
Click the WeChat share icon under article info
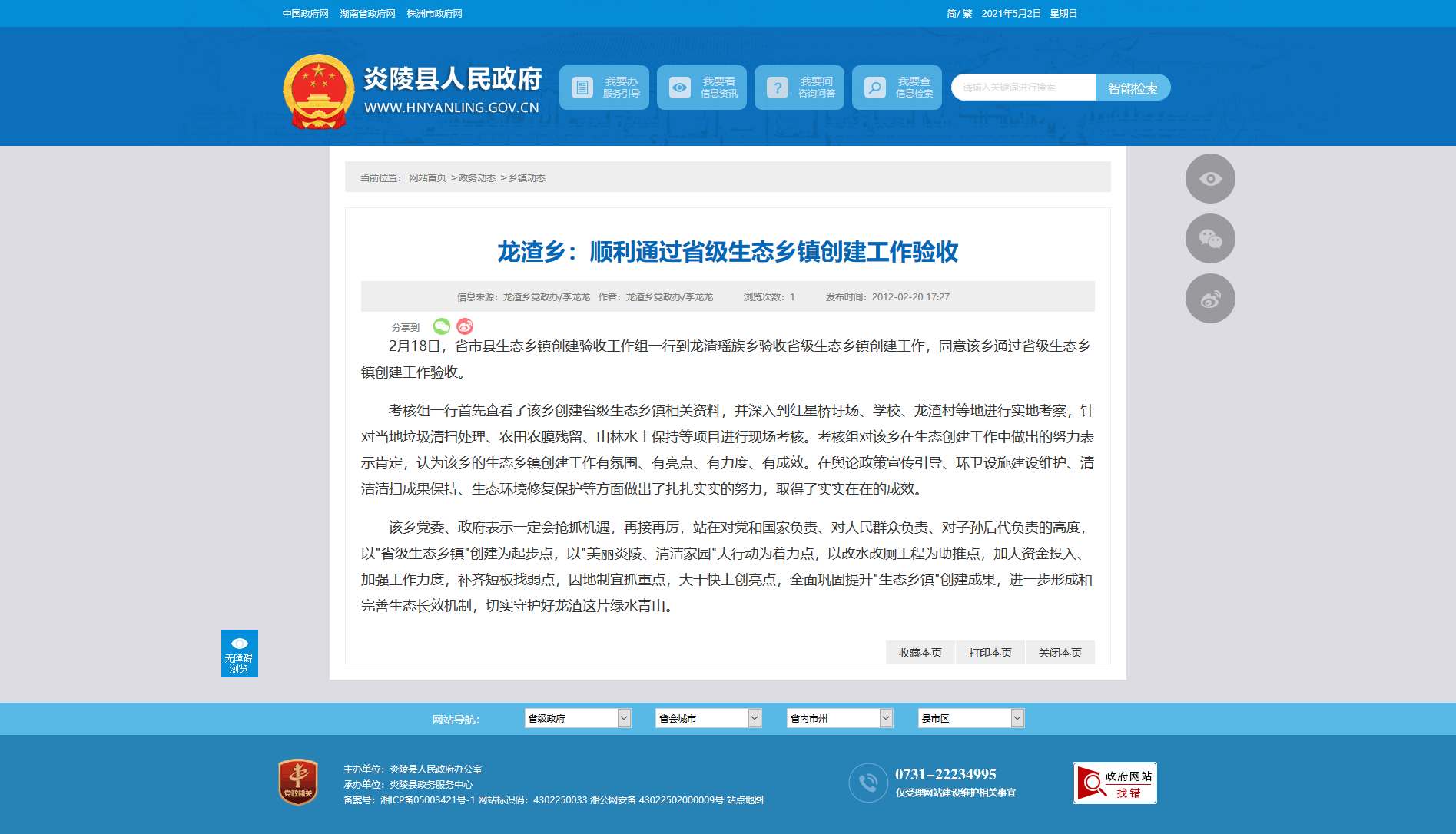click(x=441, y=327)
